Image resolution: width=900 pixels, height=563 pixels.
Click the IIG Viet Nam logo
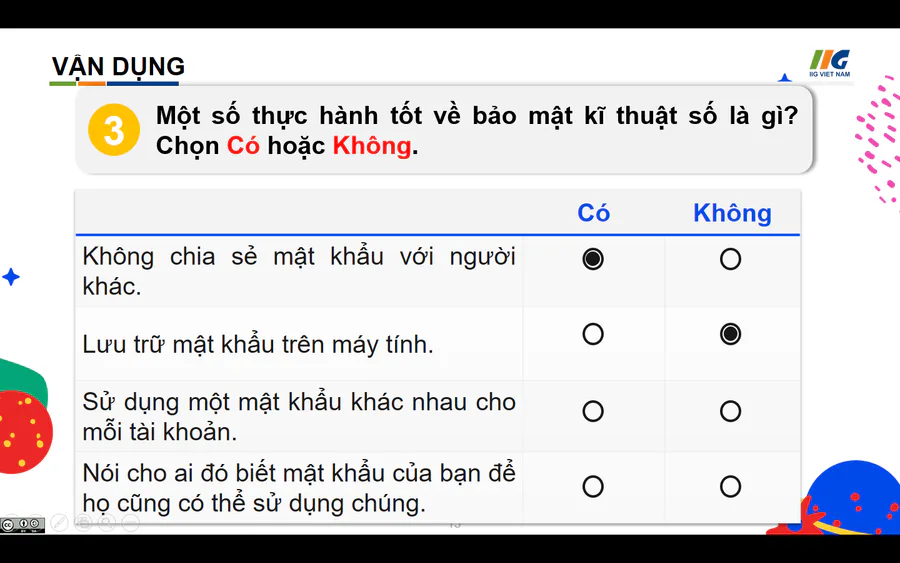coord(830,63)
